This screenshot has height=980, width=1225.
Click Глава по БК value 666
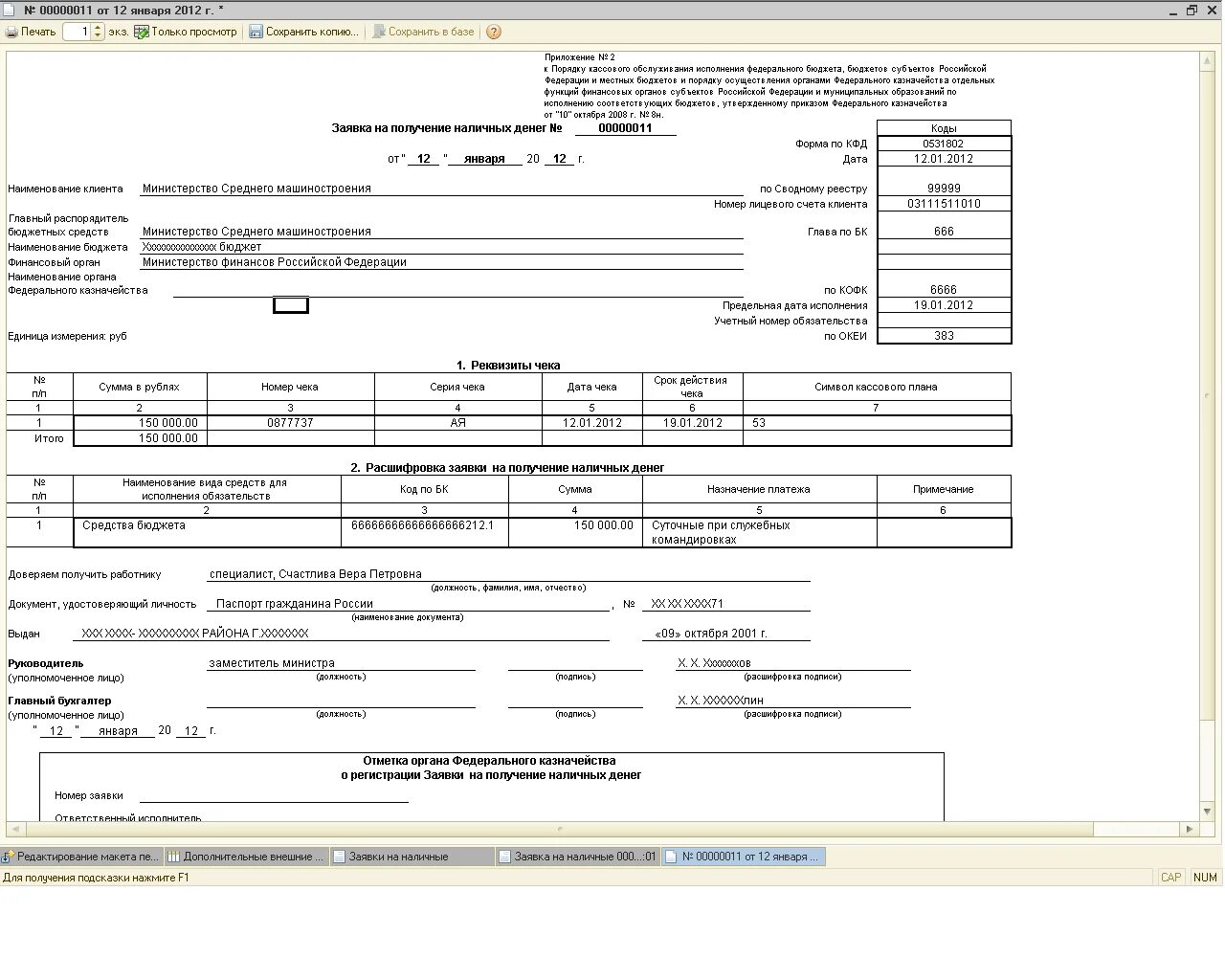(x=944, y=232)
